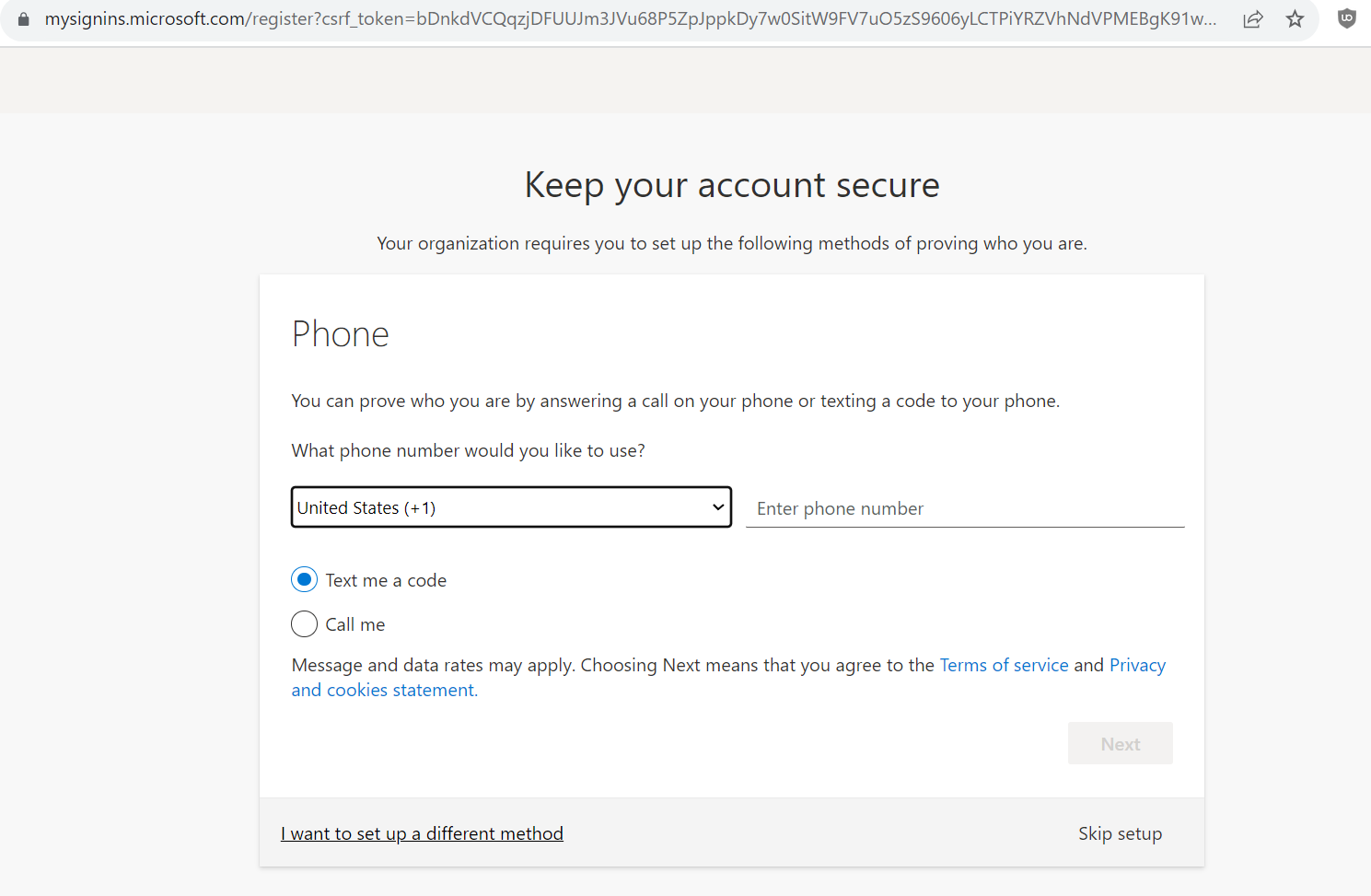This screenshot has width=1371, height=896.
Task: Click the "Text me a code" label text
Action: pos(386,580)
